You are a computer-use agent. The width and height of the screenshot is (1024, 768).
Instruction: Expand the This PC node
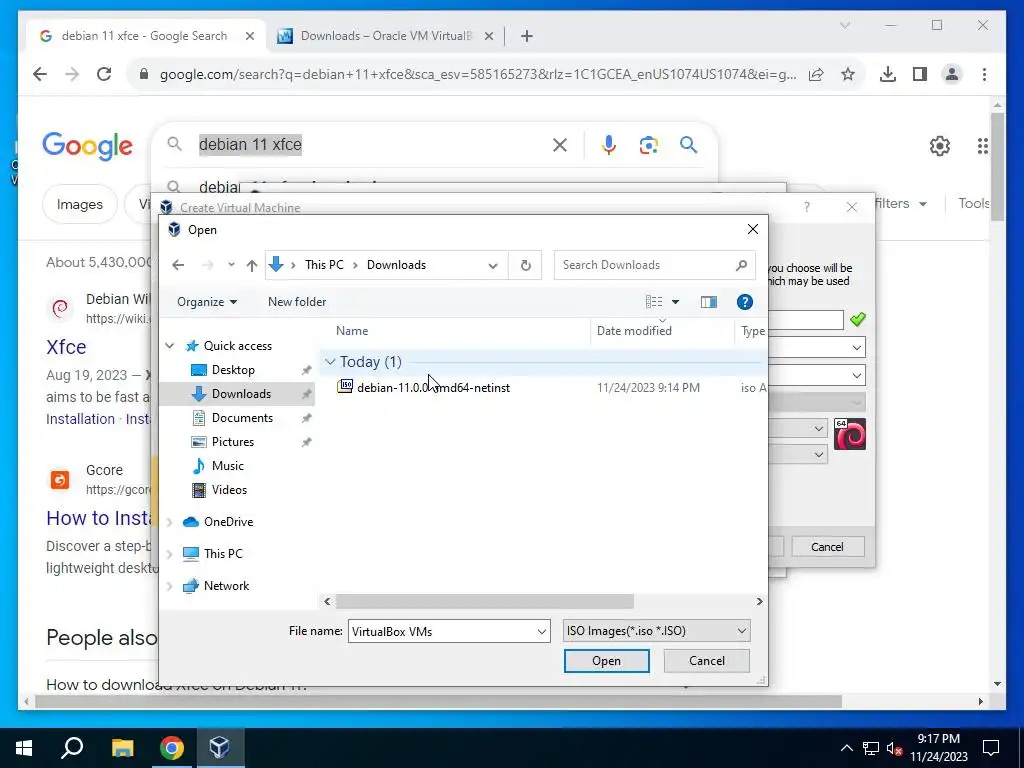point(170,554)
